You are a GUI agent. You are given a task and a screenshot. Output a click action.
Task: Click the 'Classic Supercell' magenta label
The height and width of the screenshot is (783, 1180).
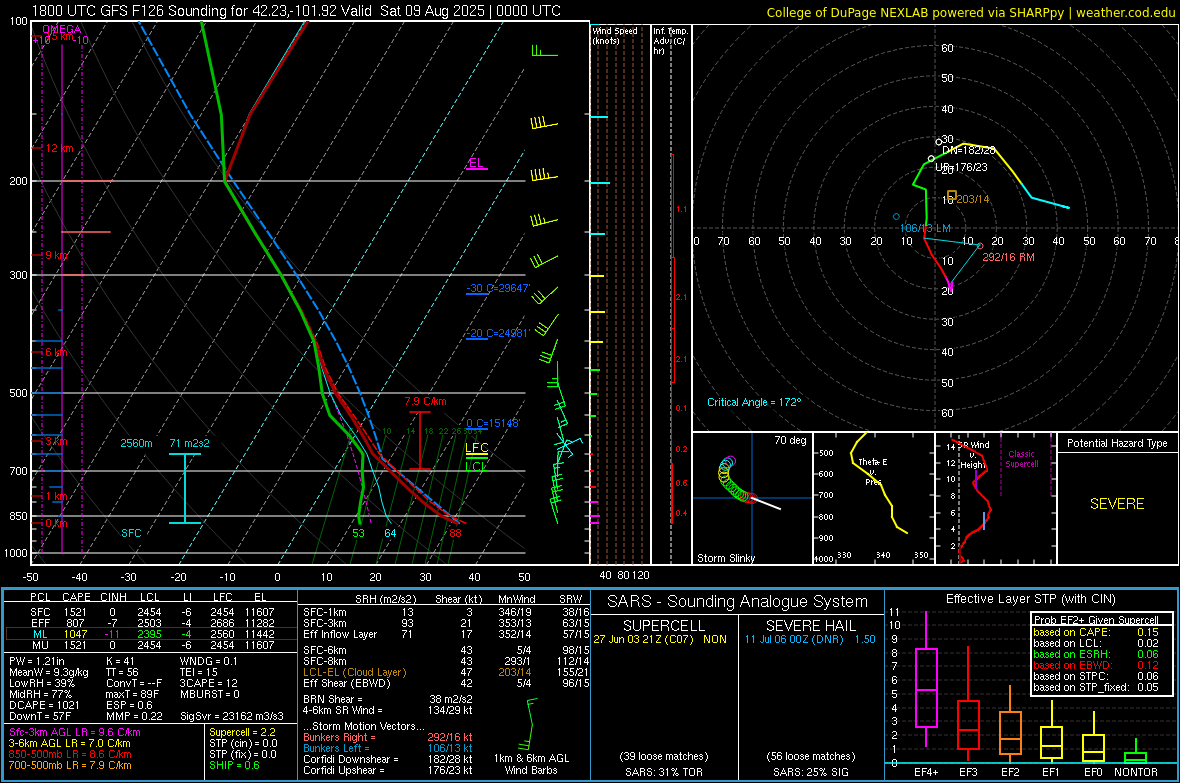pyautogui.click(x=1021, y=459)
